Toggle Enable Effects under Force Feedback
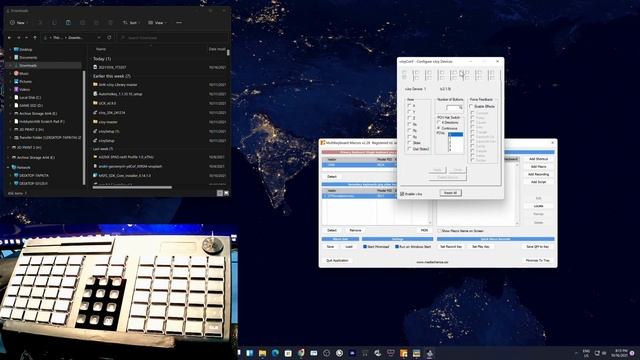640x360 pixels. click(472, 106)
